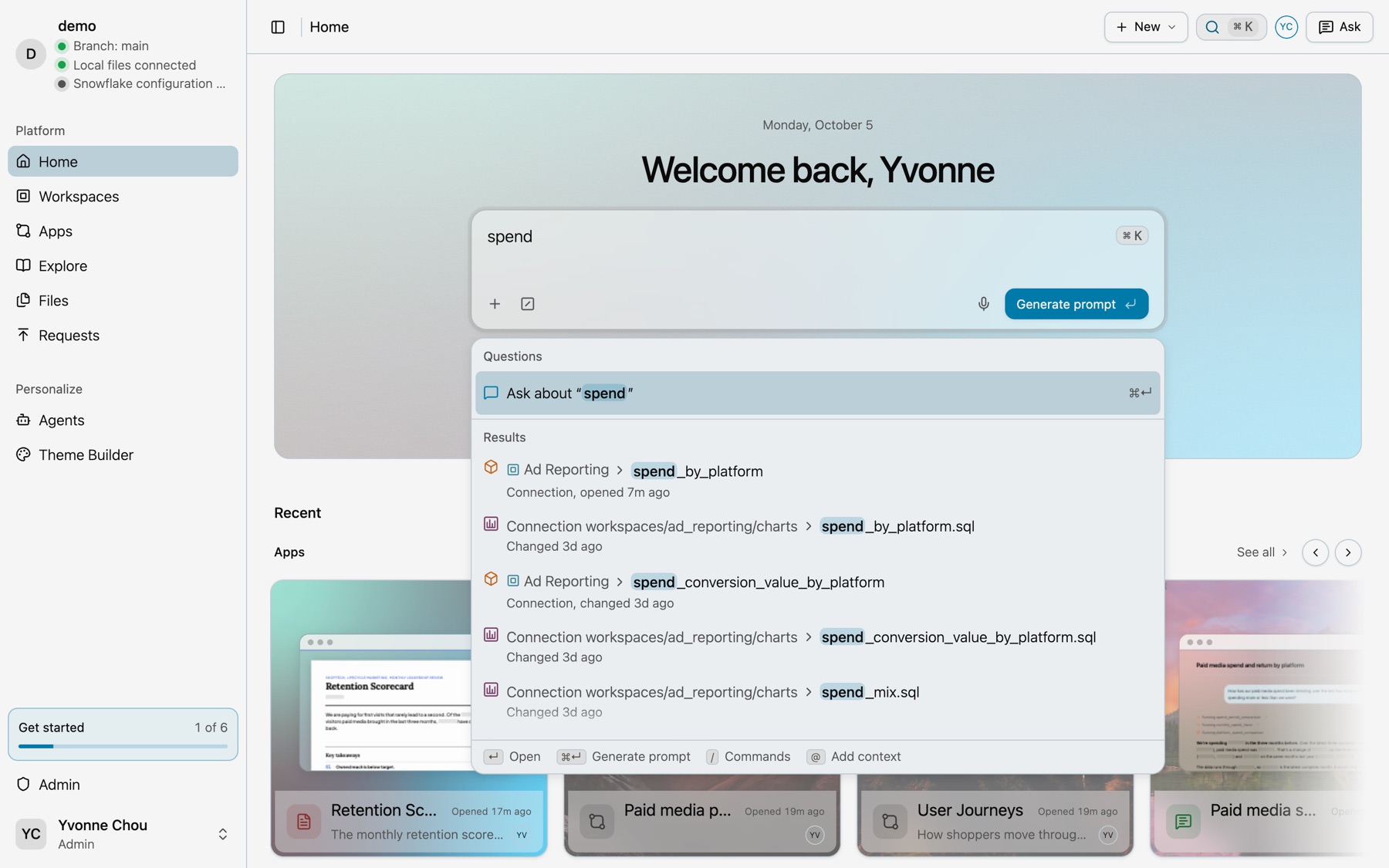Viewport: 1389px width, 868px height.
Task: Click the Explore book icon
Action: coord(23,265)
